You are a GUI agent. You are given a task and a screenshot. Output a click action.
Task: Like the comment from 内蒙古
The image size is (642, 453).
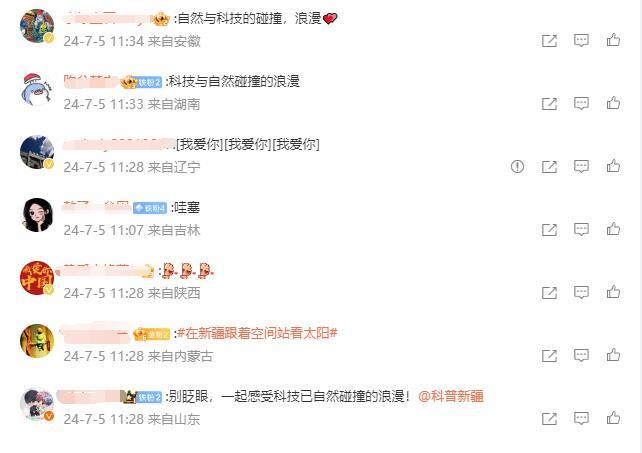point(613,356)
